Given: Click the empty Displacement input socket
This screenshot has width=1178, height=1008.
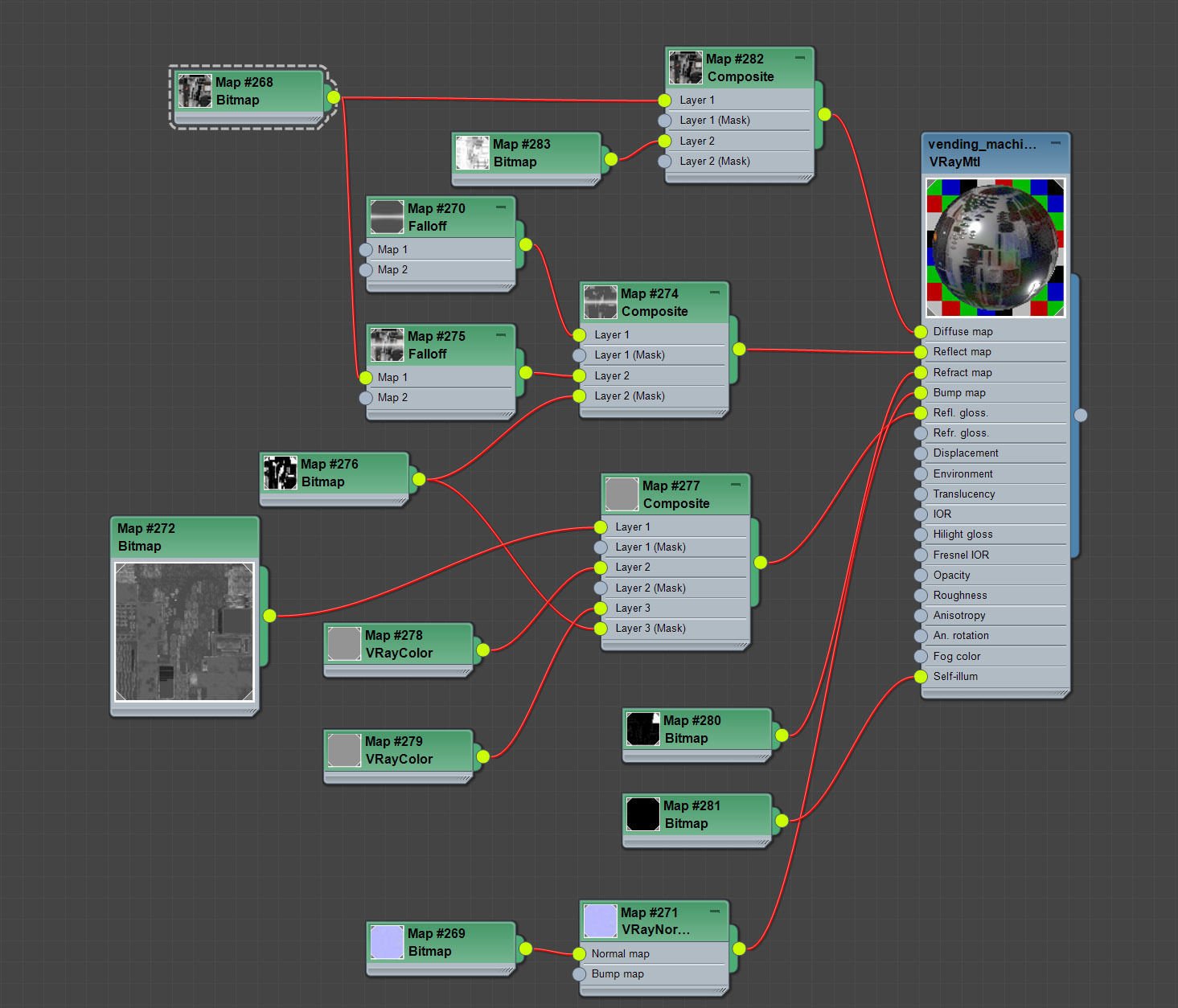Looking at the screenshot, I should 921,453.
